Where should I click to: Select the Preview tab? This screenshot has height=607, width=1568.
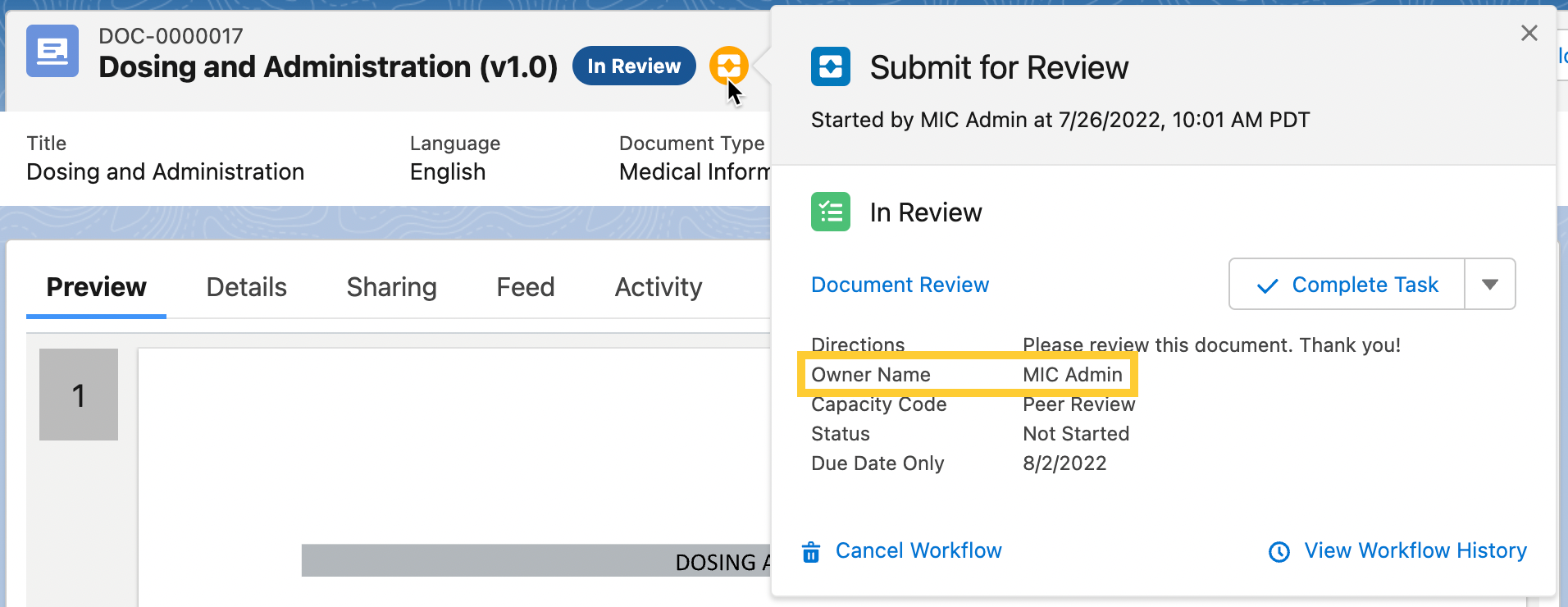(96, 287)
